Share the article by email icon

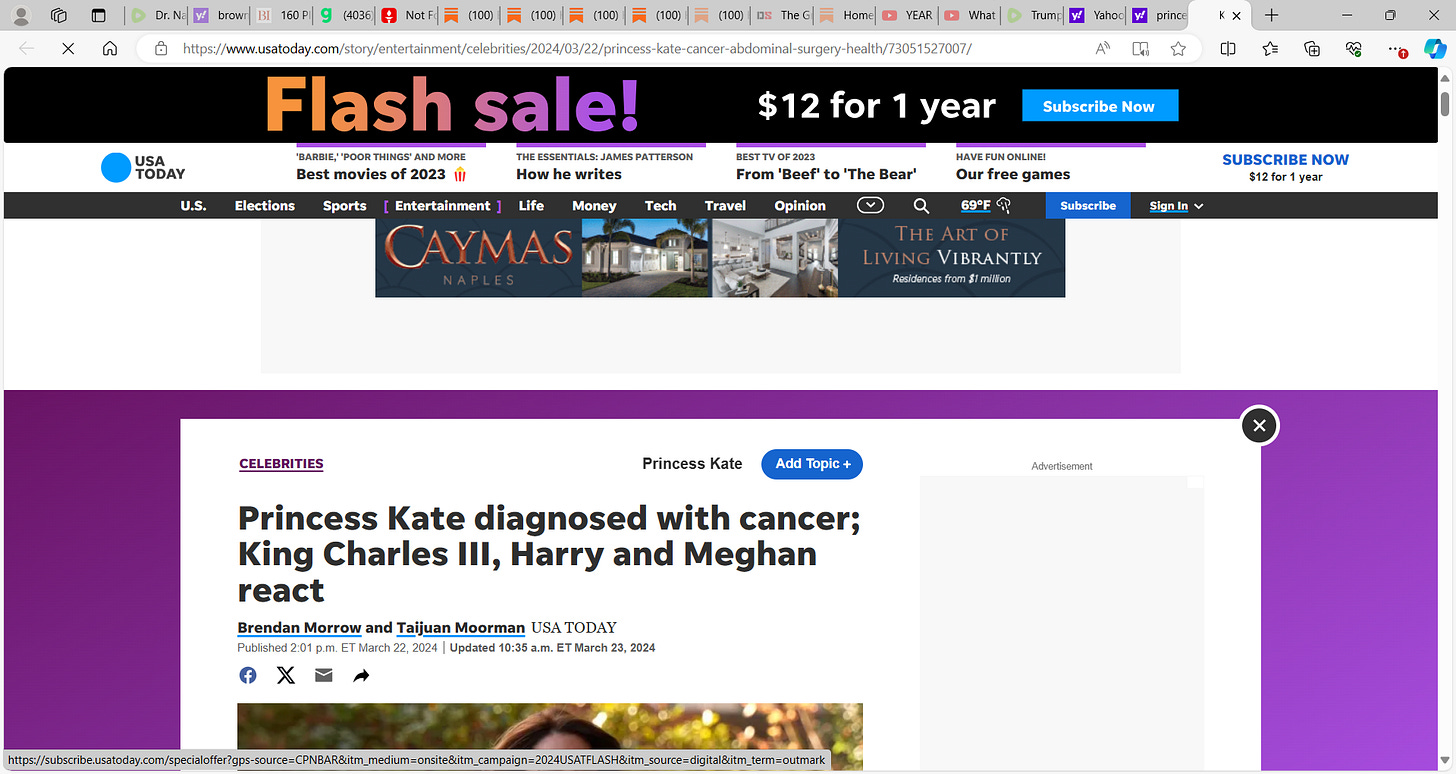click(x=323, y=675)
